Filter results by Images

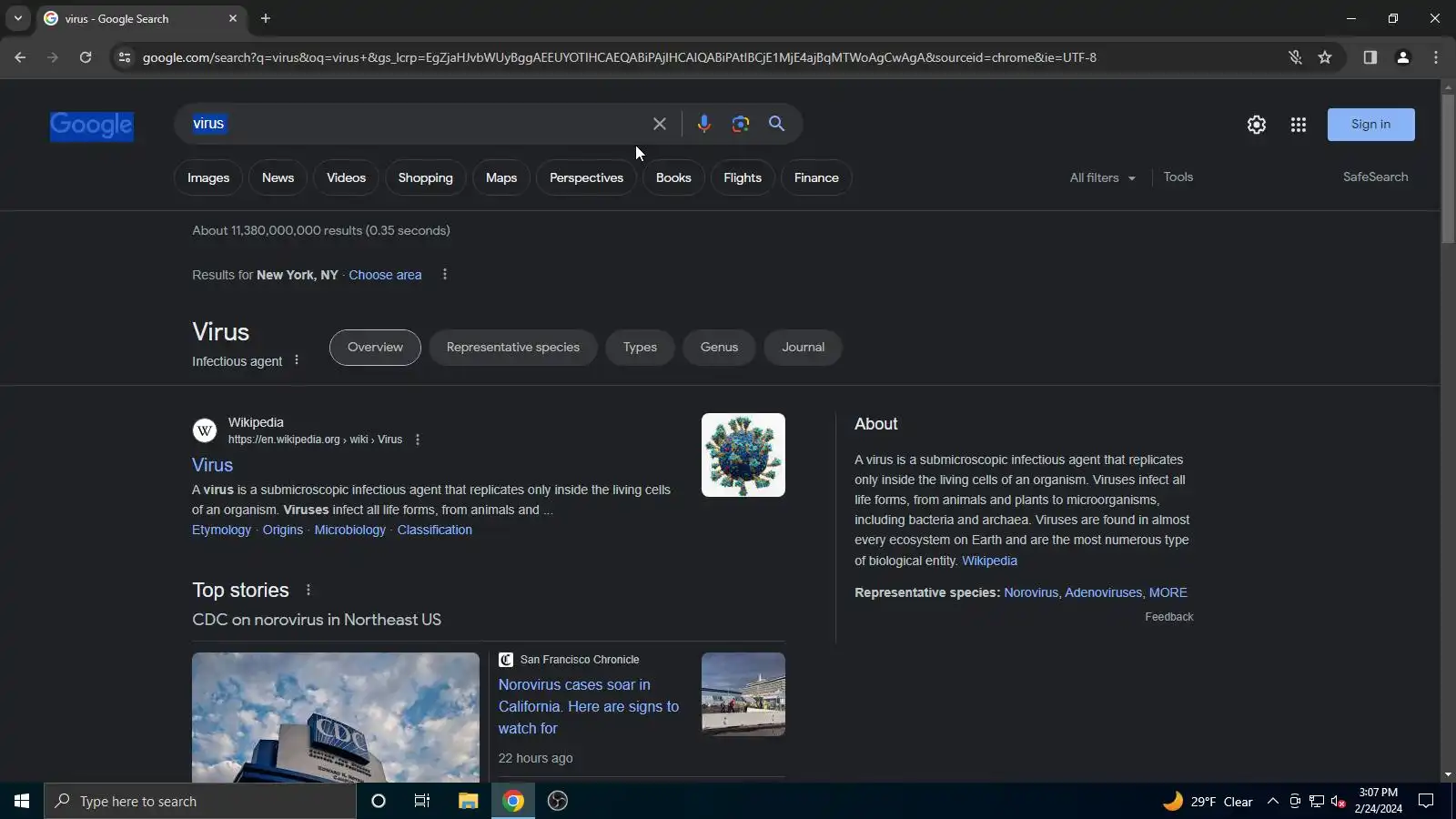[x=208, y=177]
